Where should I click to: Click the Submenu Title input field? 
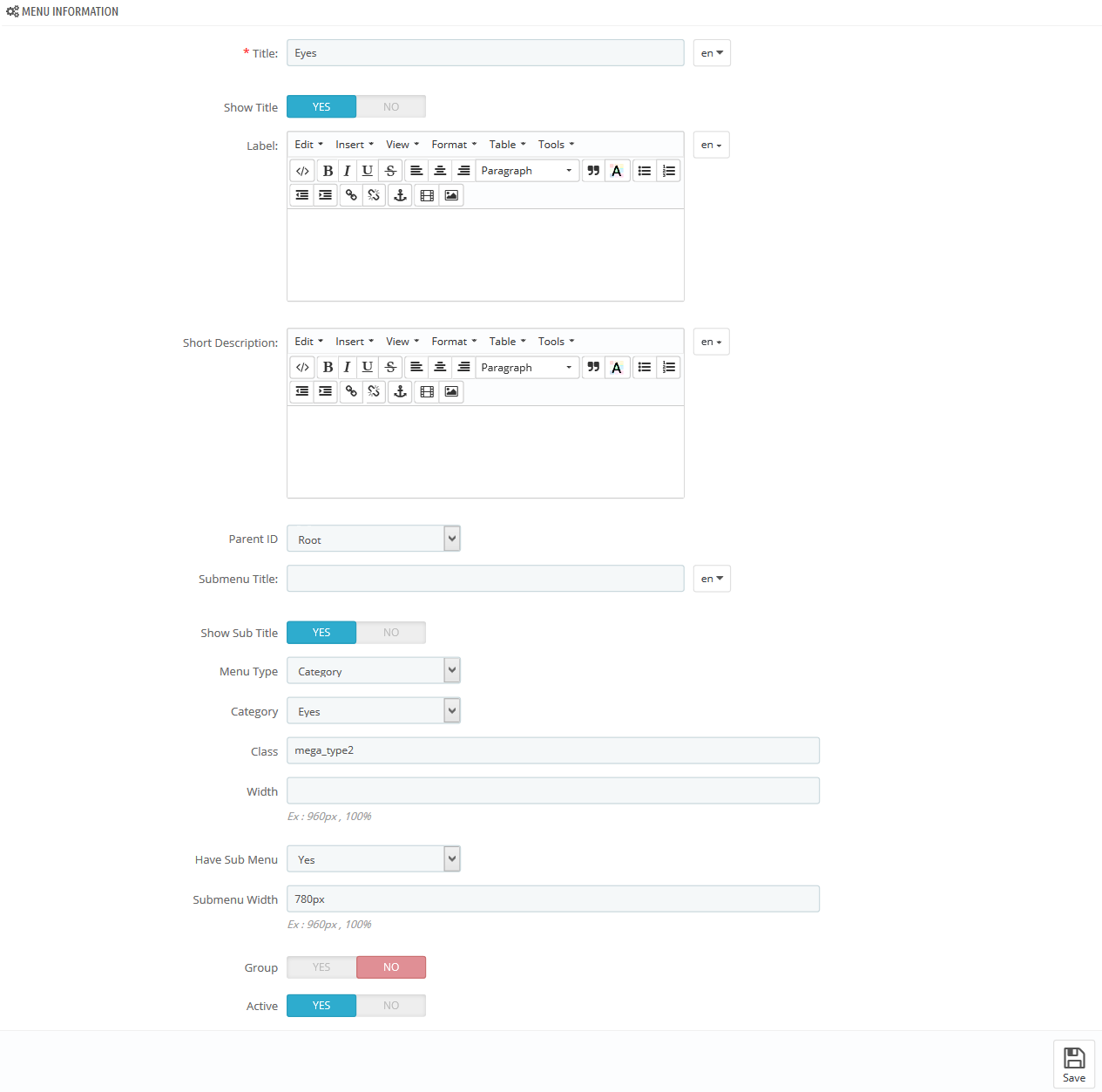click(x=485, y=579)
